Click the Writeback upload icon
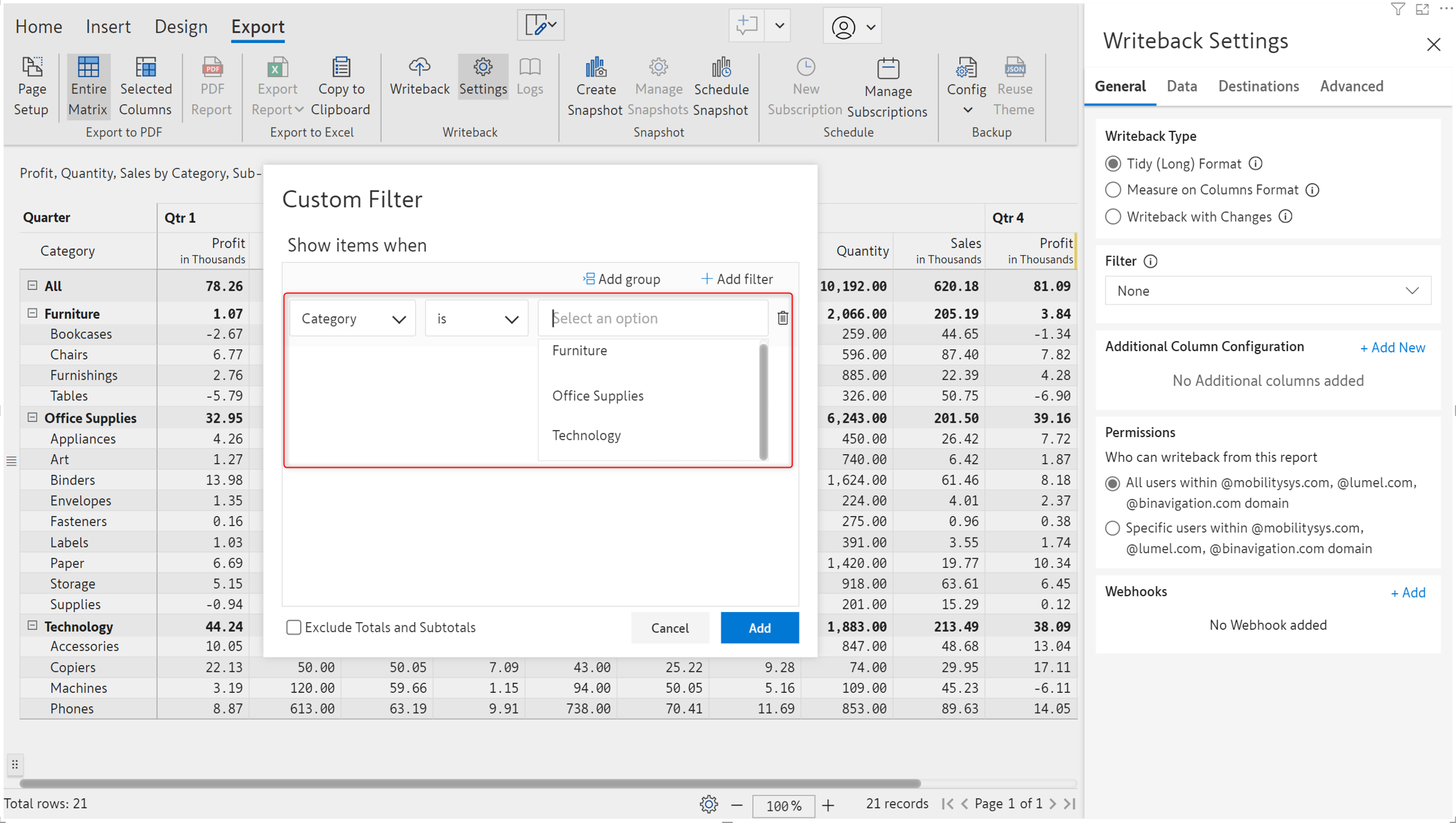The height and width of the screenshot is (823, 1456). tap(419, 68)
